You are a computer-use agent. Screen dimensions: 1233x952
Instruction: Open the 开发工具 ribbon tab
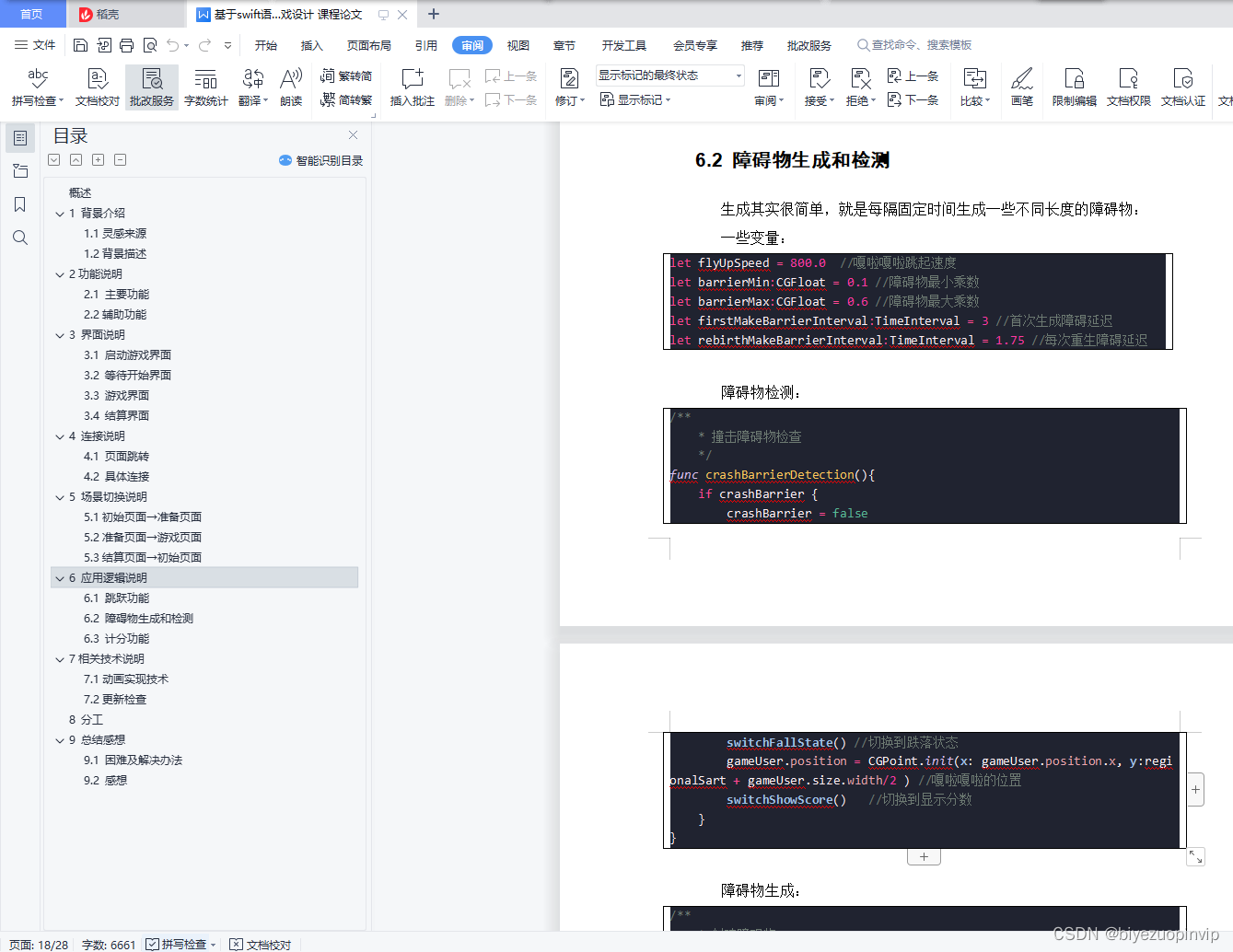coord(624,45)
